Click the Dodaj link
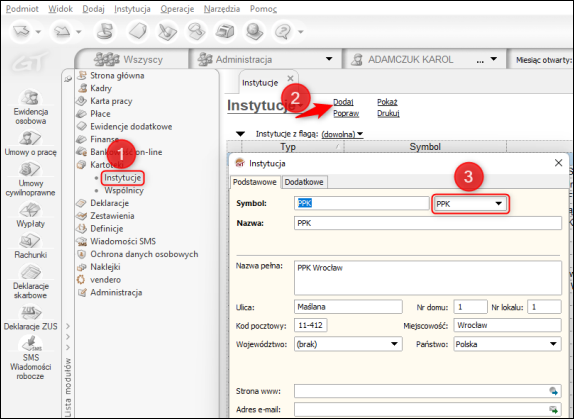The height and width of the screenshot is (419, 574). (343, 102)
